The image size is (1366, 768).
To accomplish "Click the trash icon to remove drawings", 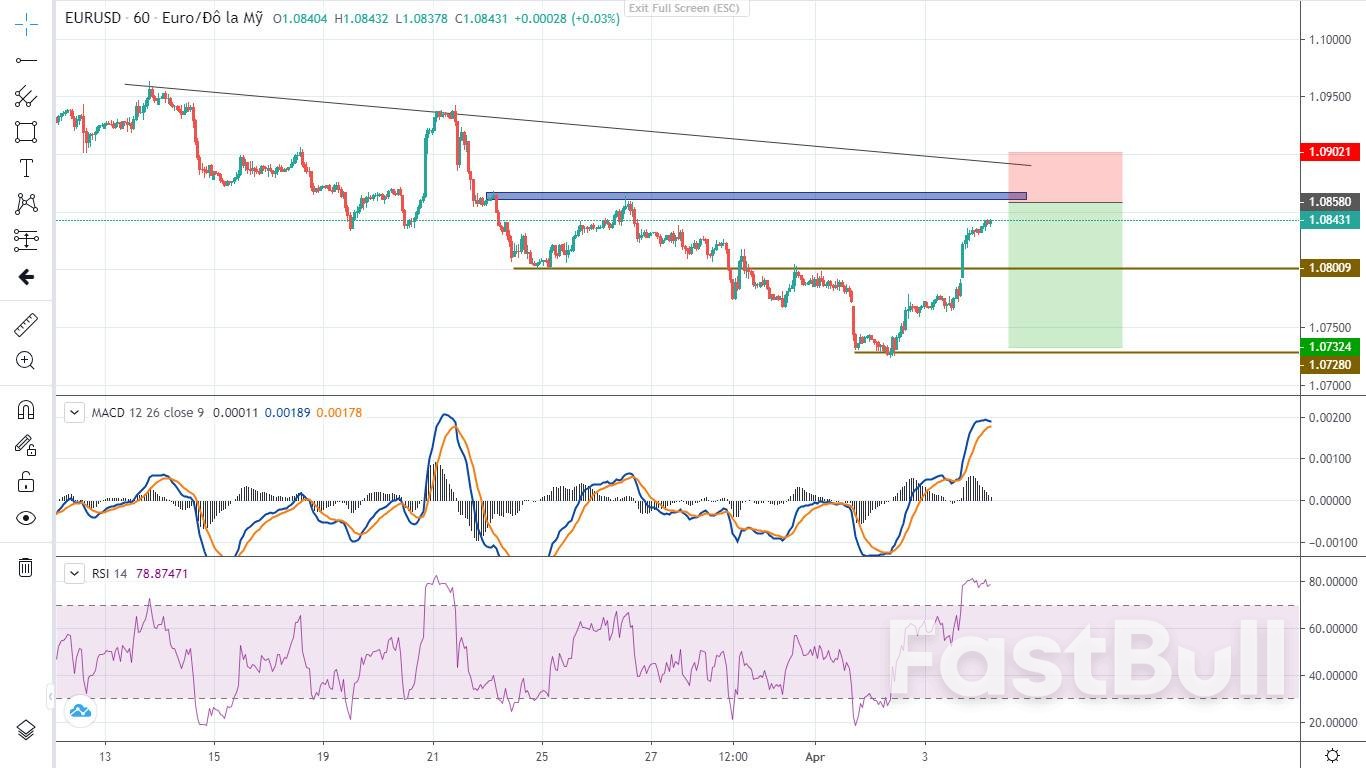I will click(26, 568).
